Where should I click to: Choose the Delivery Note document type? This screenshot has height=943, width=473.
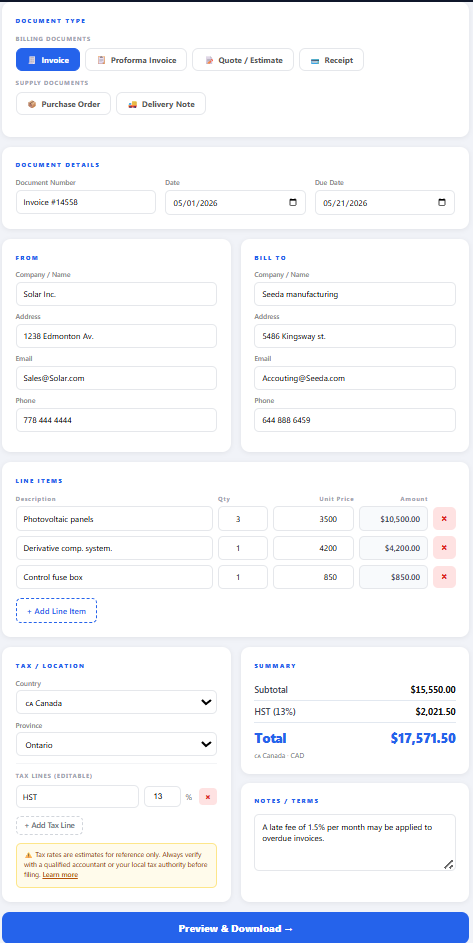click(161, 104)
